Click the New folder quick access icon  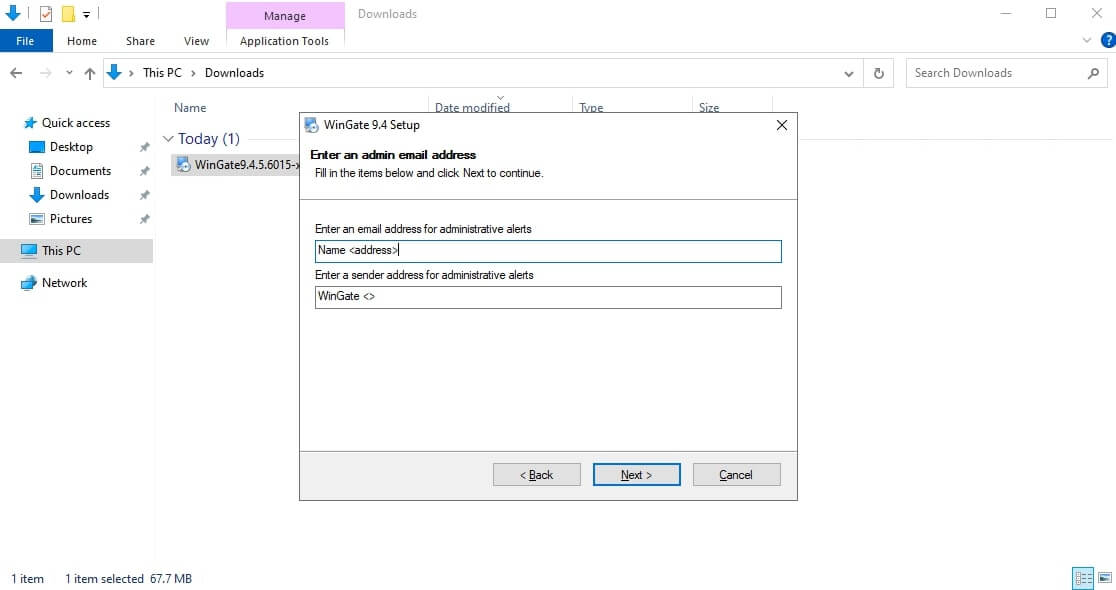point(68,14)
